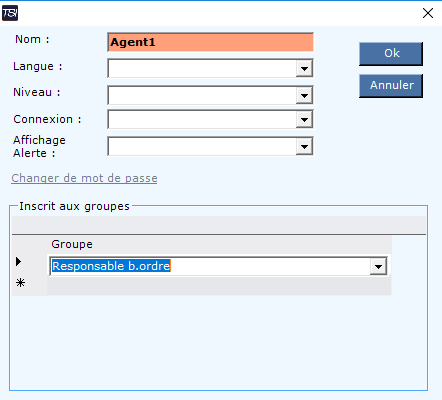Click the Annuler button

(391, 86)
